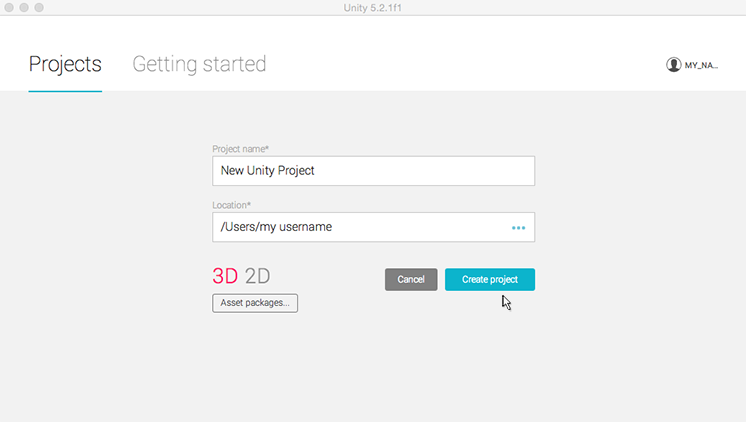746x422 pixels.
Task: Click the location browse ellipsis icon
Action: point(518,227)
